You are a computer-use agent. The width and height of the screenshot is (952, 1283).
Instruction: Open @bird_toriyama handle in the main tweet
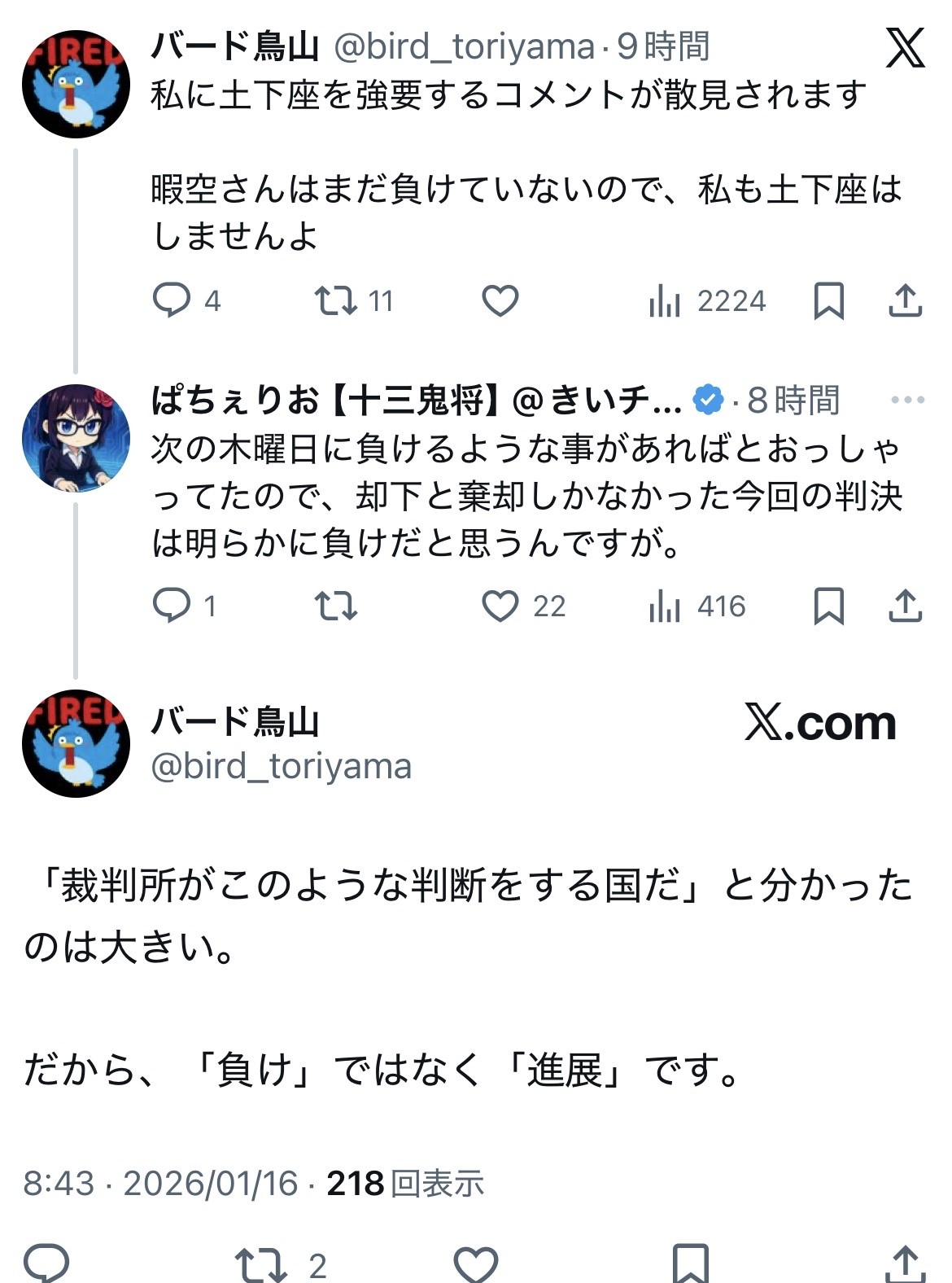(x=282, y=767)
